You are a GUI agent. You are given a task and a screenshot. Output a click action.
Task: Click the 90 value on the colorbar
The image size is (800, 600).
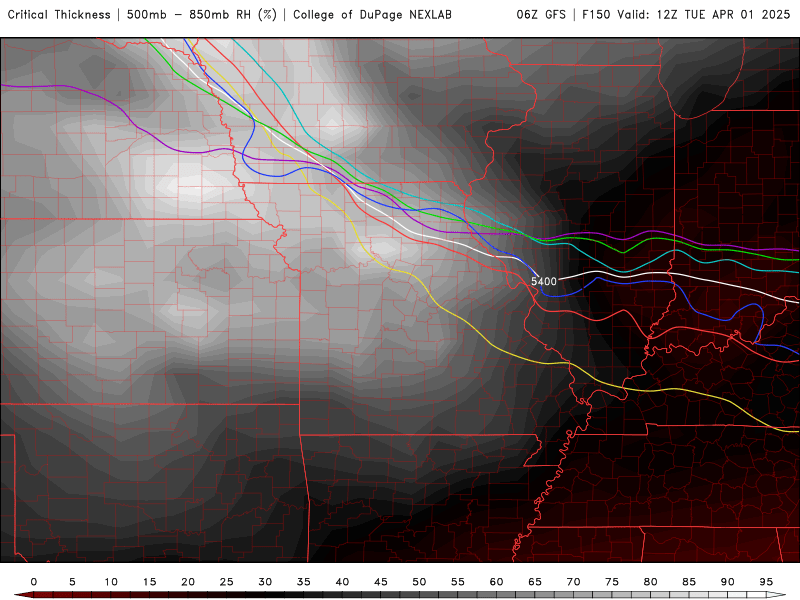click(728, 582)
